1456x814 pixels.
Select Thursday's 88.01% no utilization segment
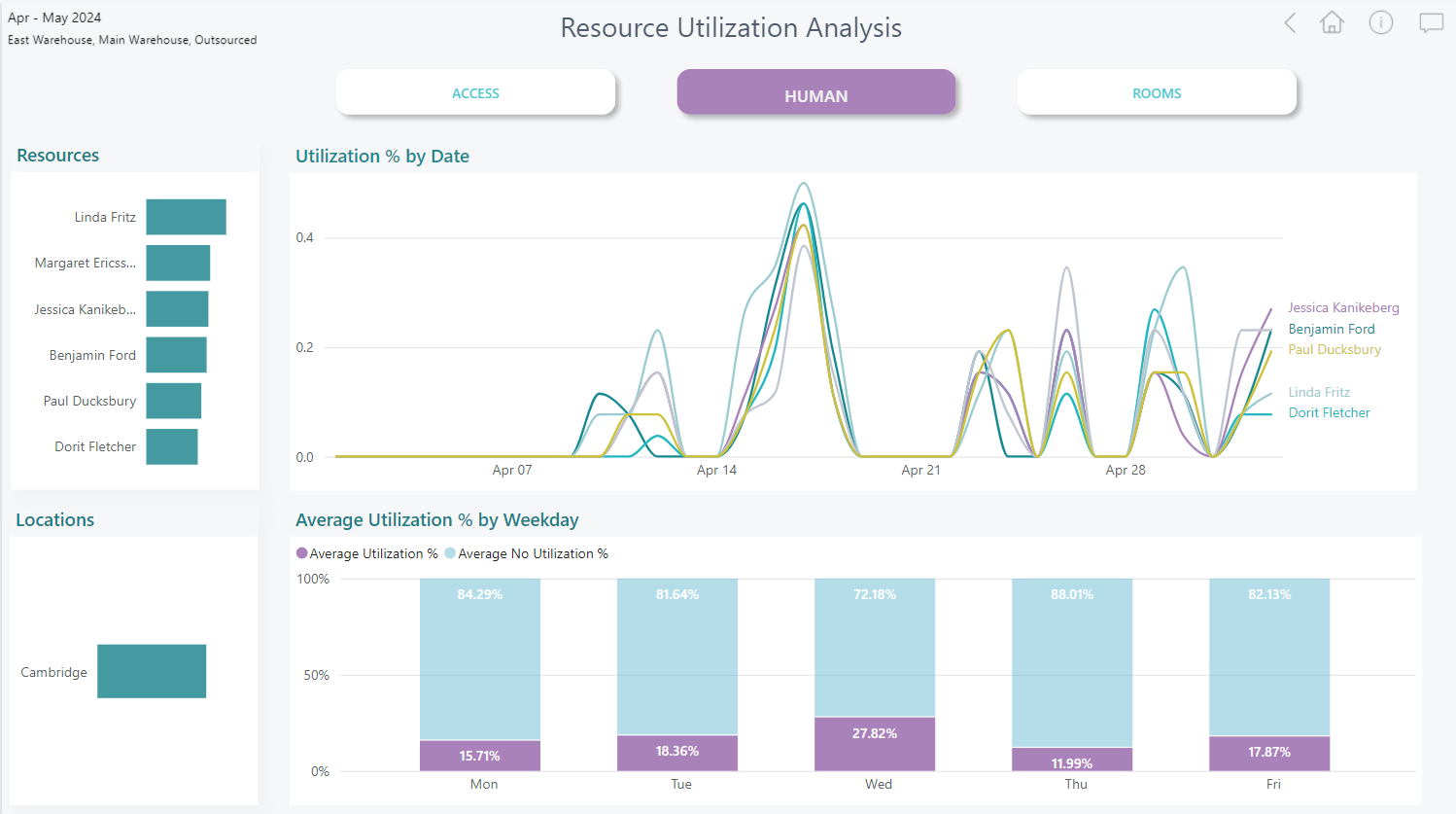1071,663
